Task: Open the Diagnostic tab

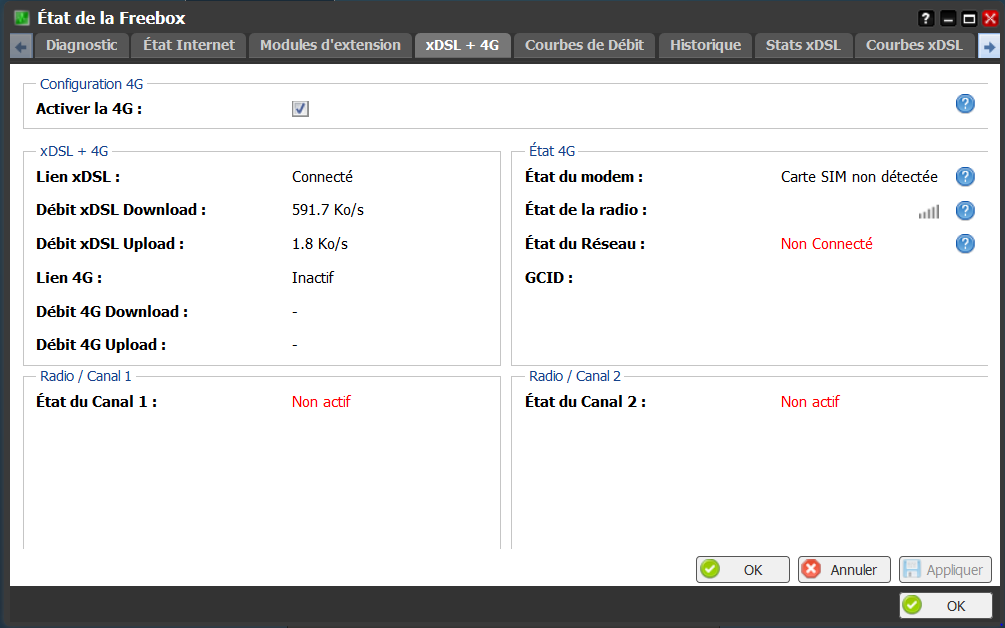Action: (81, 45)
